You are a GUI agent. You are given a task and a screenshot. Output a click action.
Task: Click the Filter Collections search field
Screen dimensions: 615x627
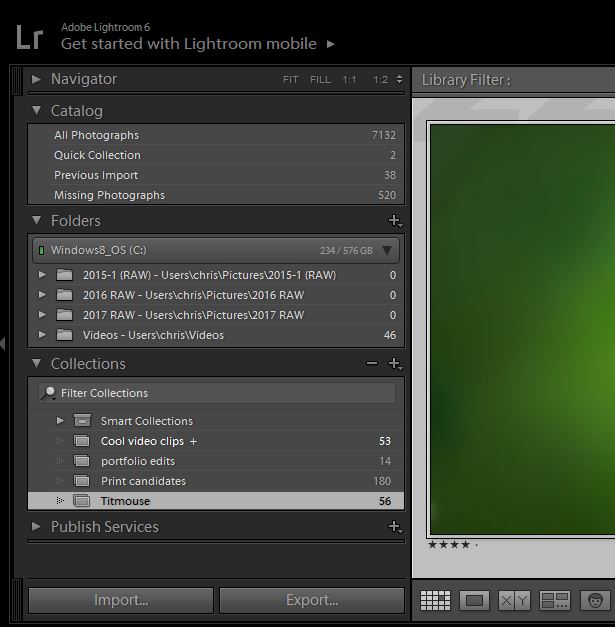[220, 393]
